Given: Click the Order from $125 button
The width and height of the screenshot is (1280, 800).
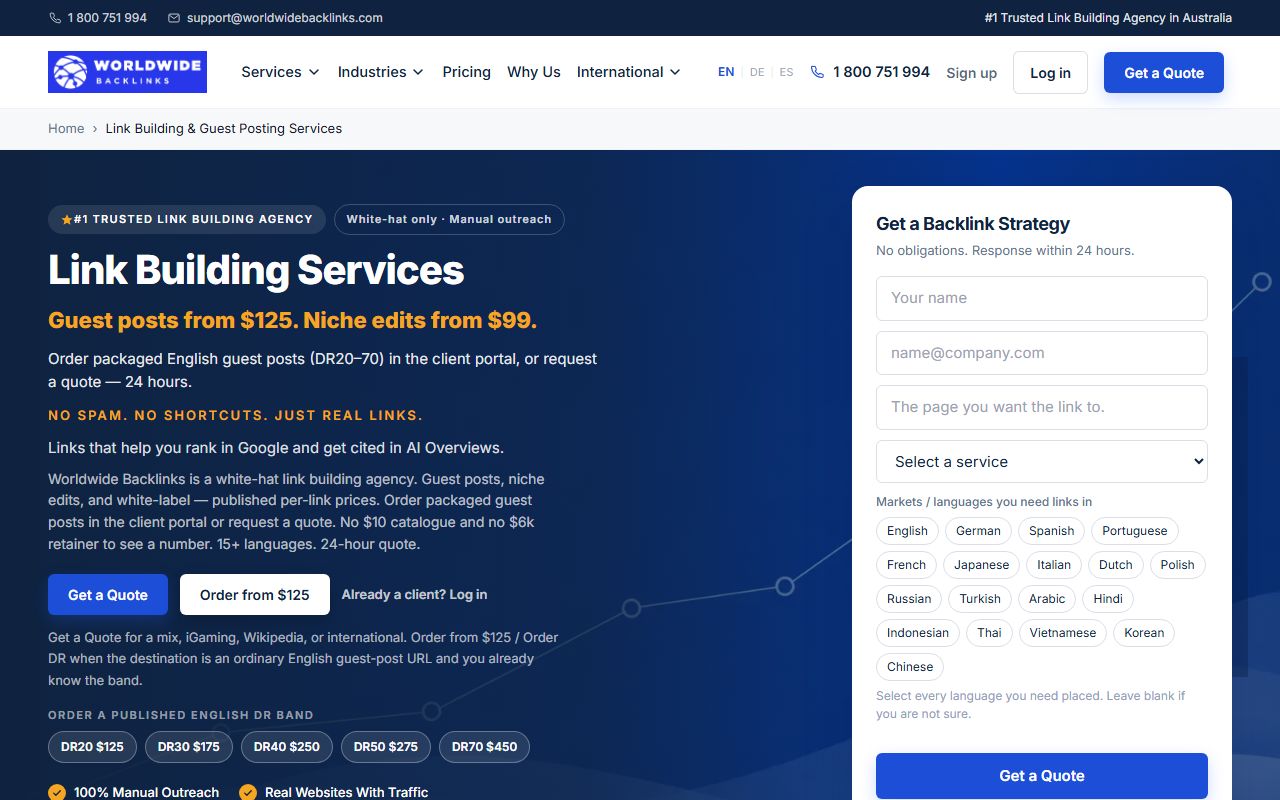Looking at the screenshot, I should [255, 595].
